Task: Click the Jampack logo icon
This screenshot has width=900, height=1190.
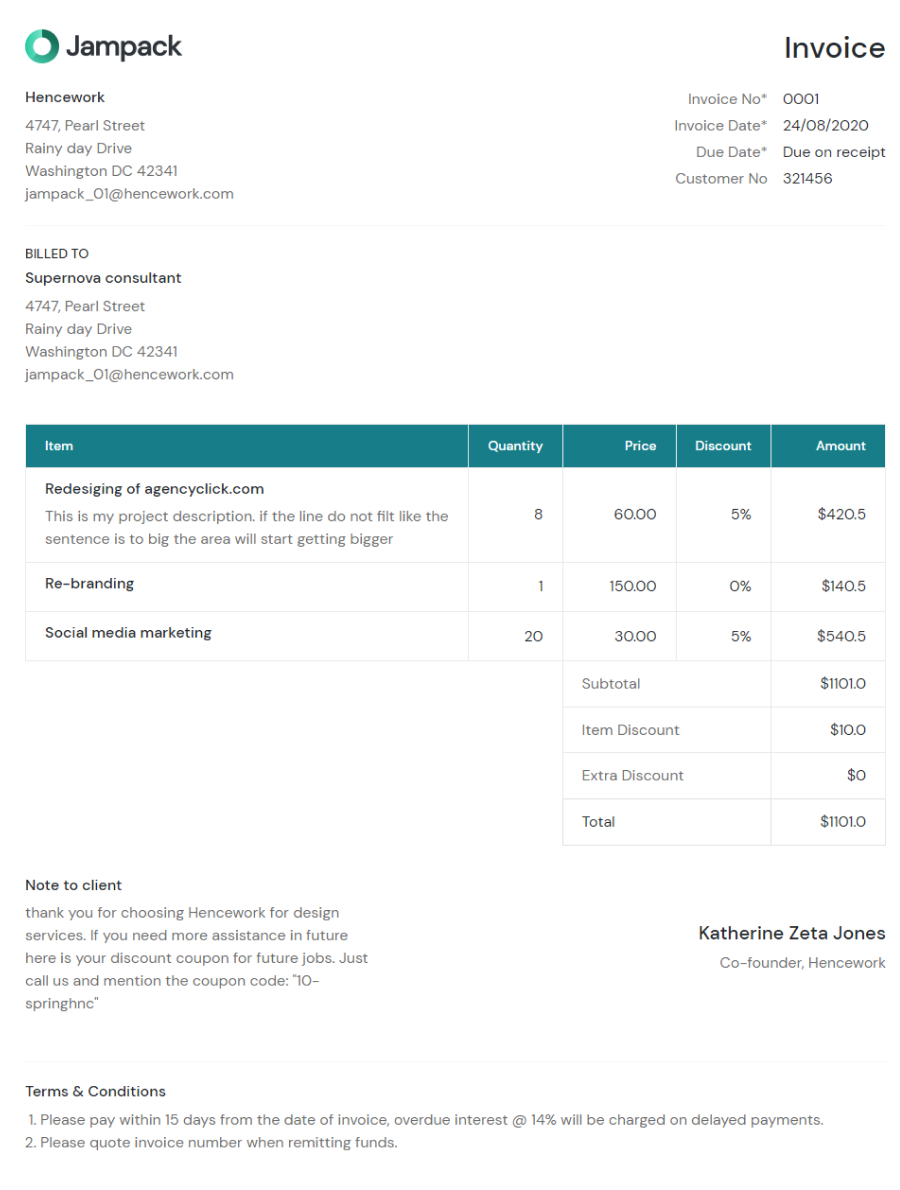Action: coord(42,46)
